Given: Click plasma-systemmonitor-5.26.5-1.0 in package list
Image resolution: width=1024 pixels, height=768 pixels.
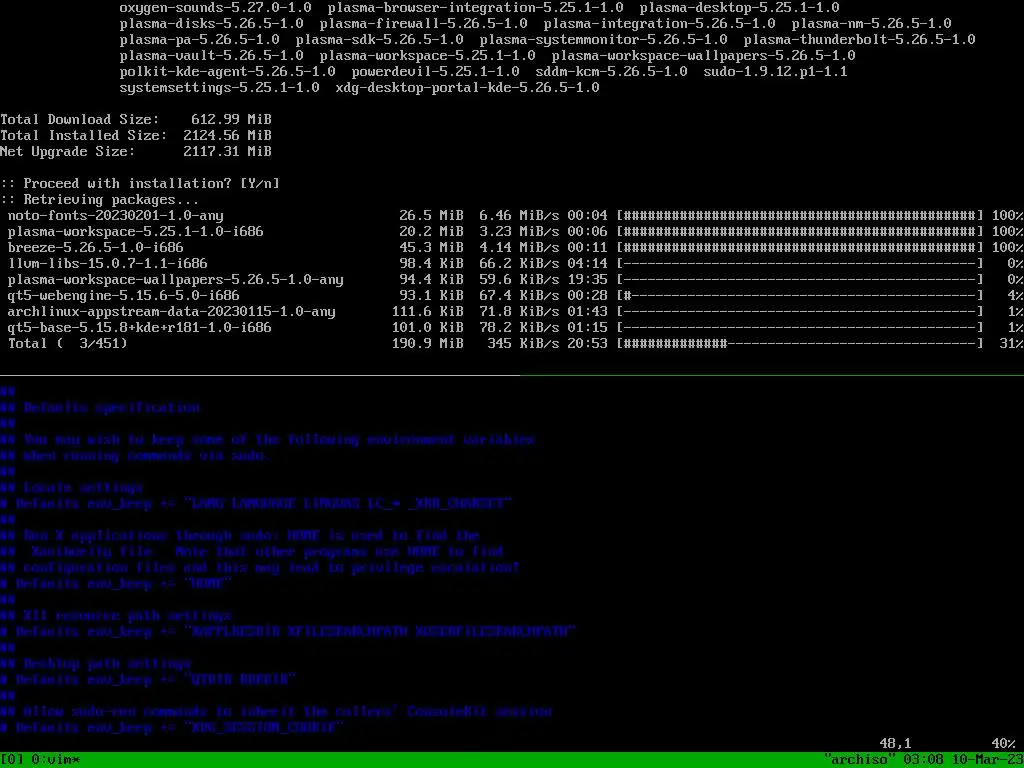Looking at the screenshot, I should tap(603, 39).
